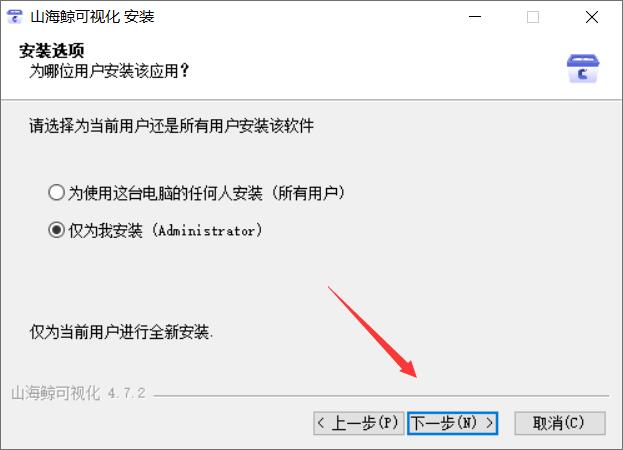Proceed with 下一步(N) button
623x450 pixels.
point(453,423)
